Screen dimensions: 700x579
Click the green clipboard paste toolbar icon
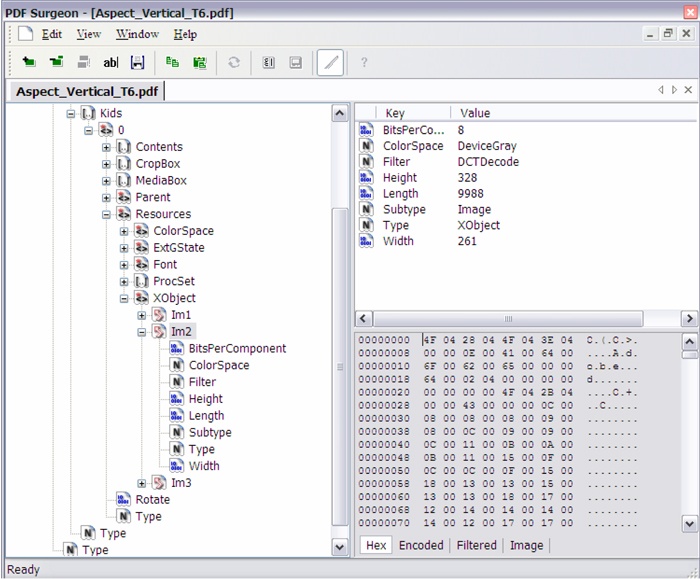click(200, 62)
